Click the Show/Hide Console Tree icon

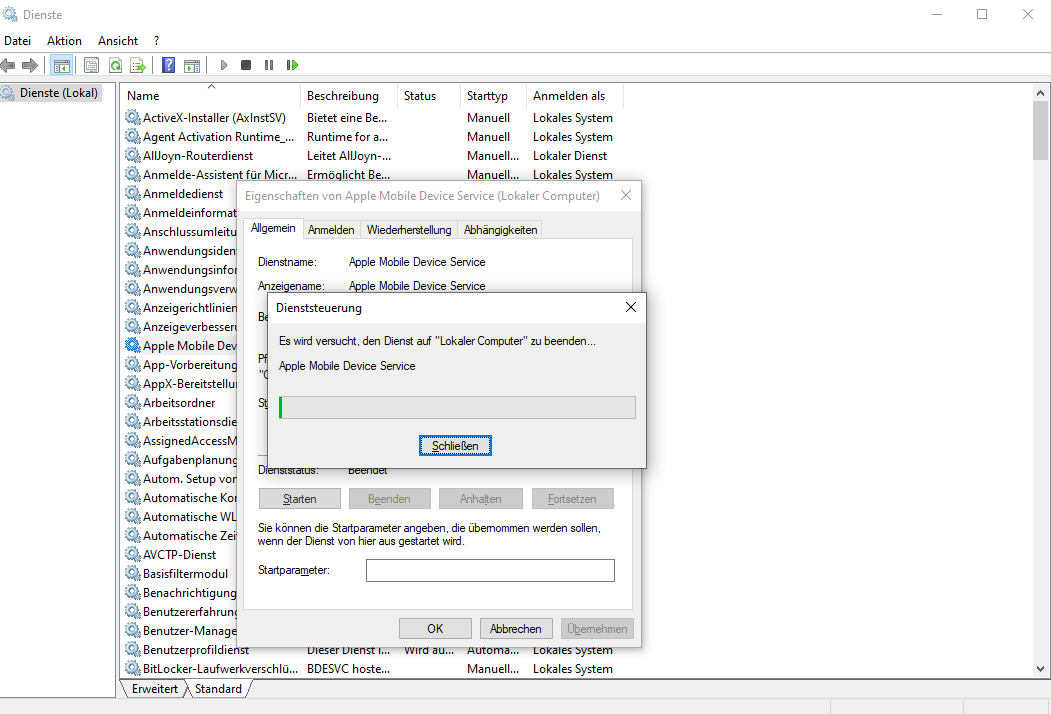(x=61, y=65)
